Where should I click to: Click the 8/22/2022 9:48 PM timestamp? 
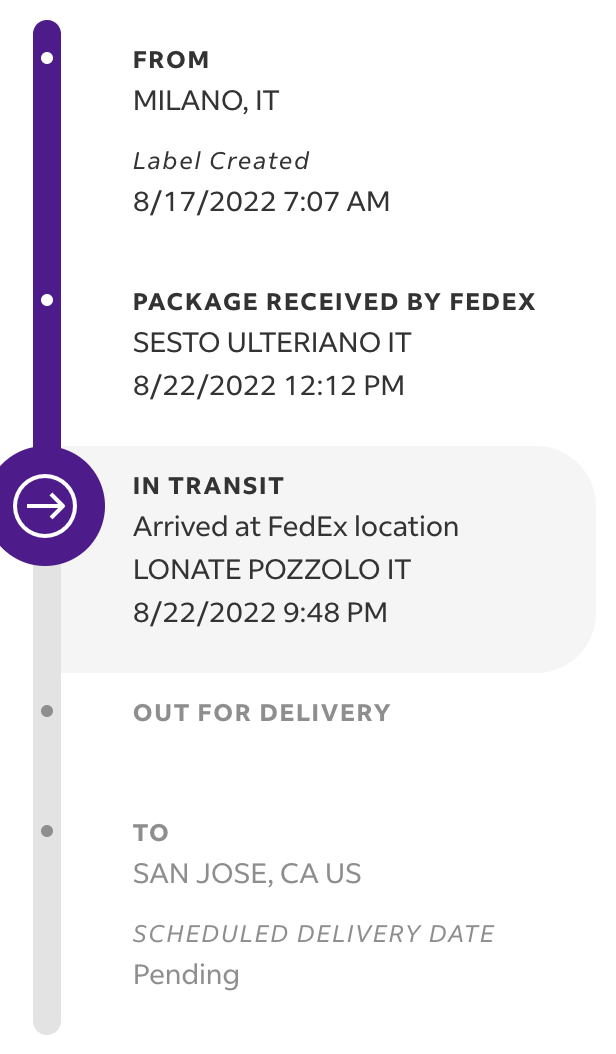[x=260, y=613]
